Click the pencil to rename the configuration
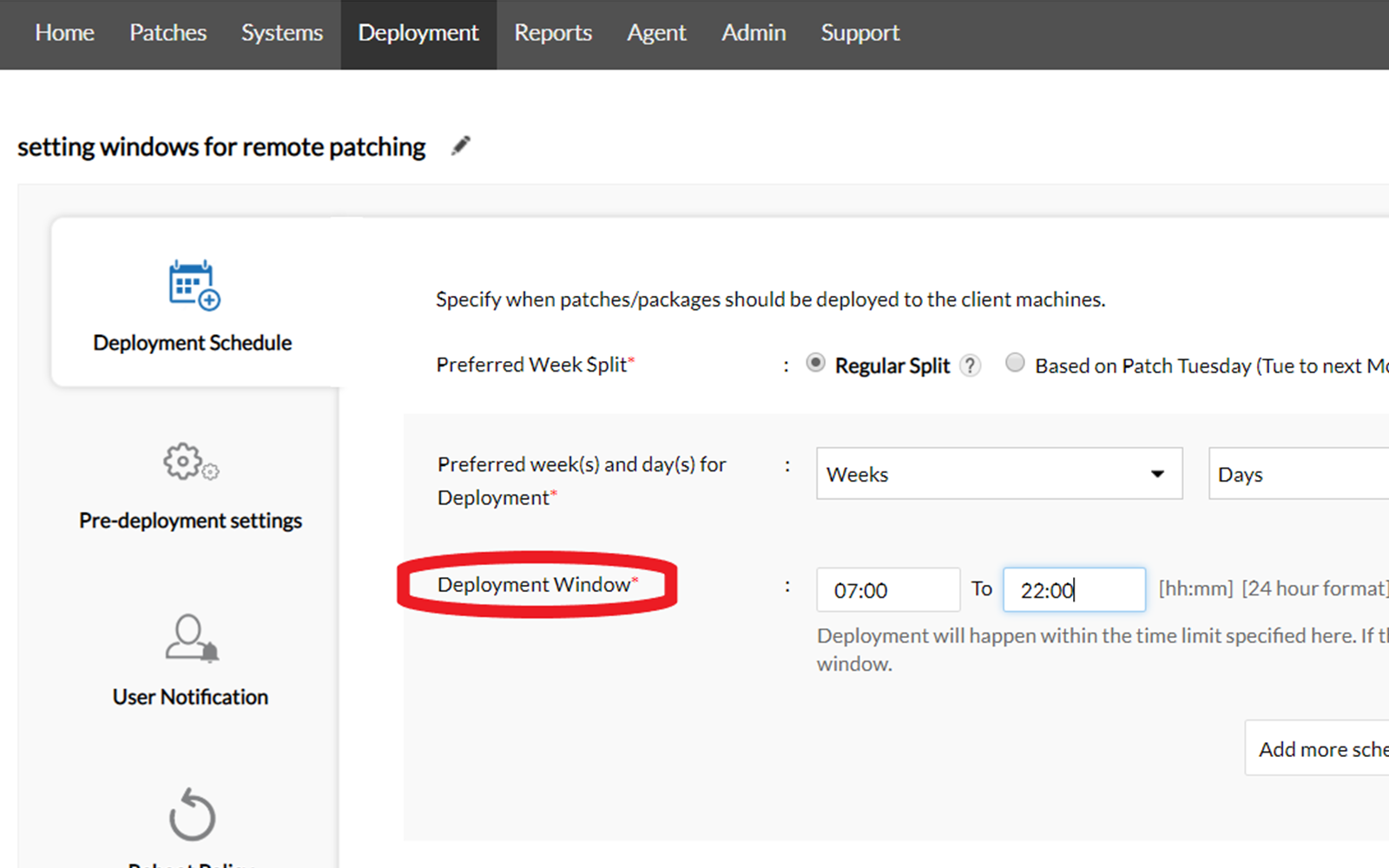1389x868 pixels. point(461,145)
